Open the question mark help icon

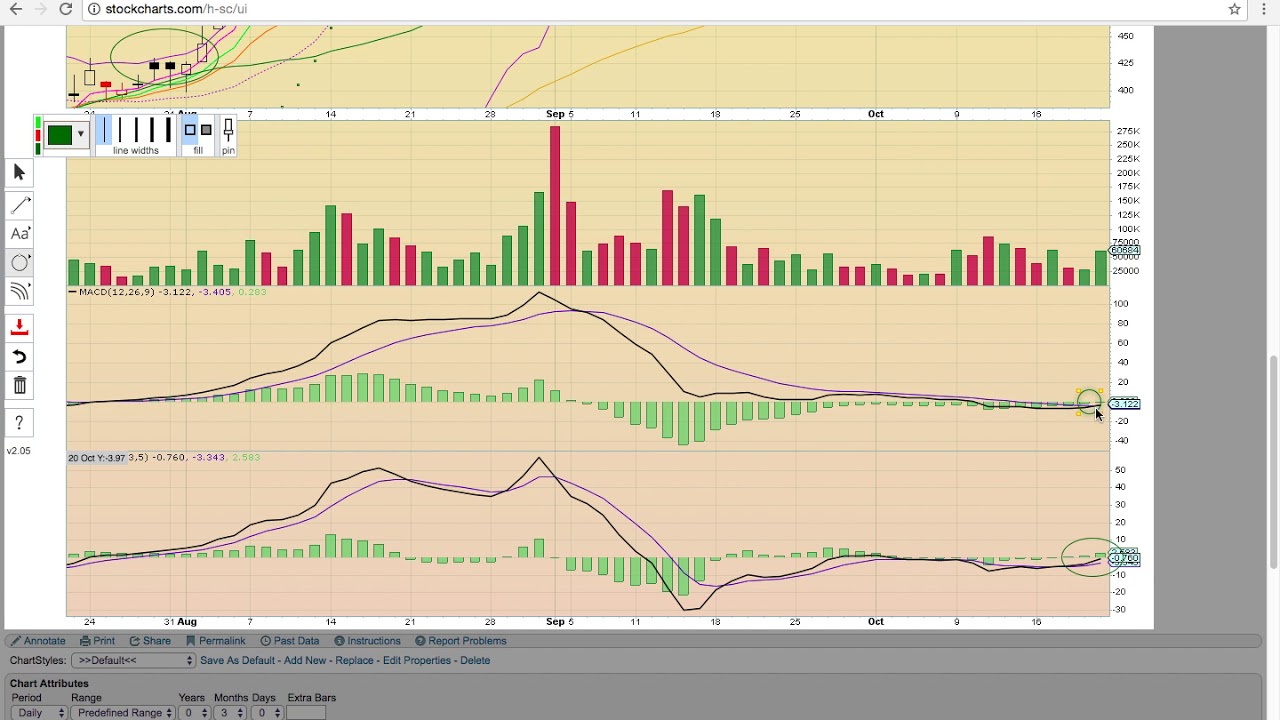pyautogui.click(x=19, y=423)
